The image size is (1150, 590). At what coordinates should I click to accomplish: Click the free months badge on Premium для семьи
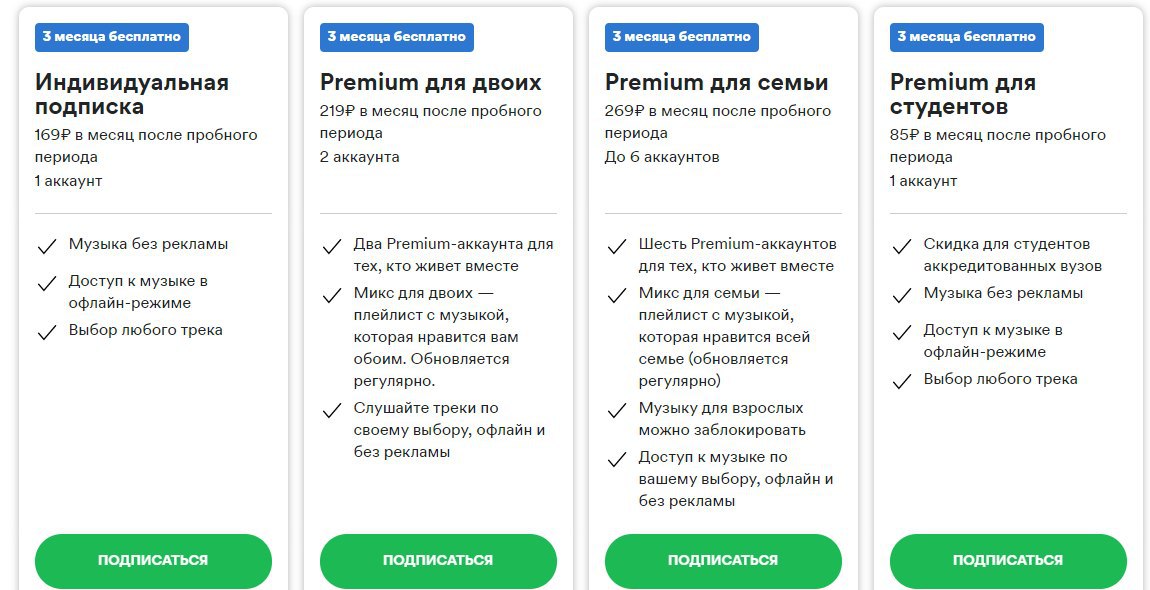[x=681, y=37]
